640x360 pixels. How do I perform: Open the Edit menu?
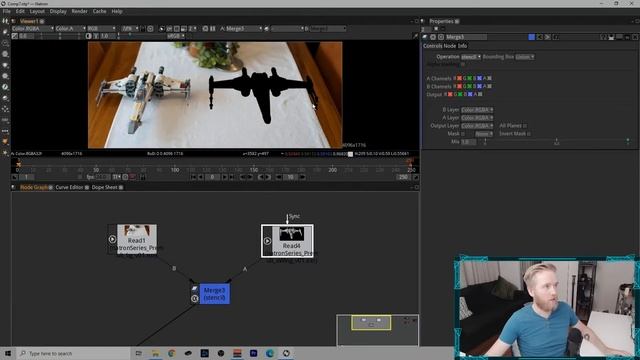[20, 11]
